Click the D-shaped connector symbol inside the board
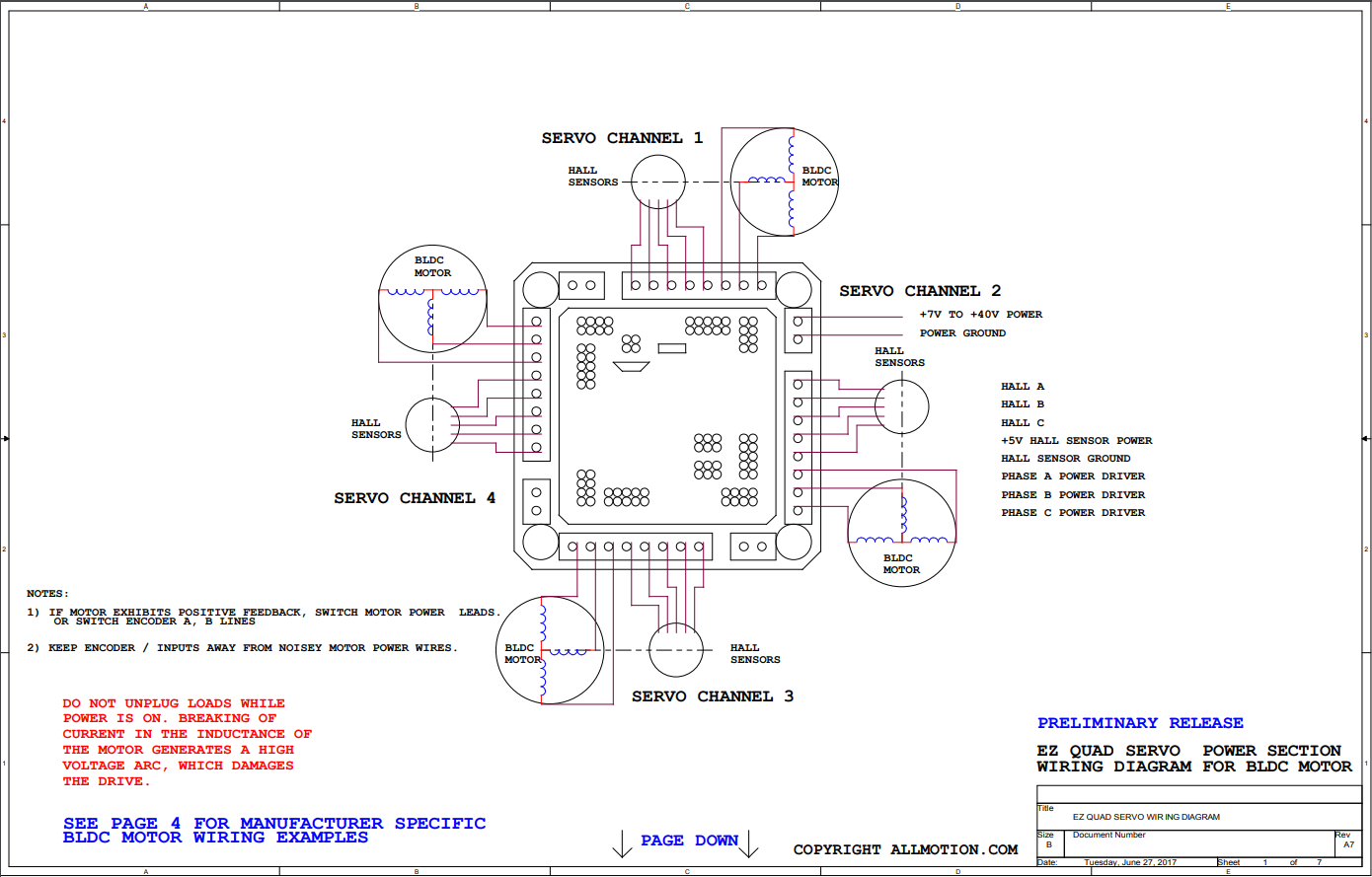Screen dimensions: 1372x877 point(632,367)
